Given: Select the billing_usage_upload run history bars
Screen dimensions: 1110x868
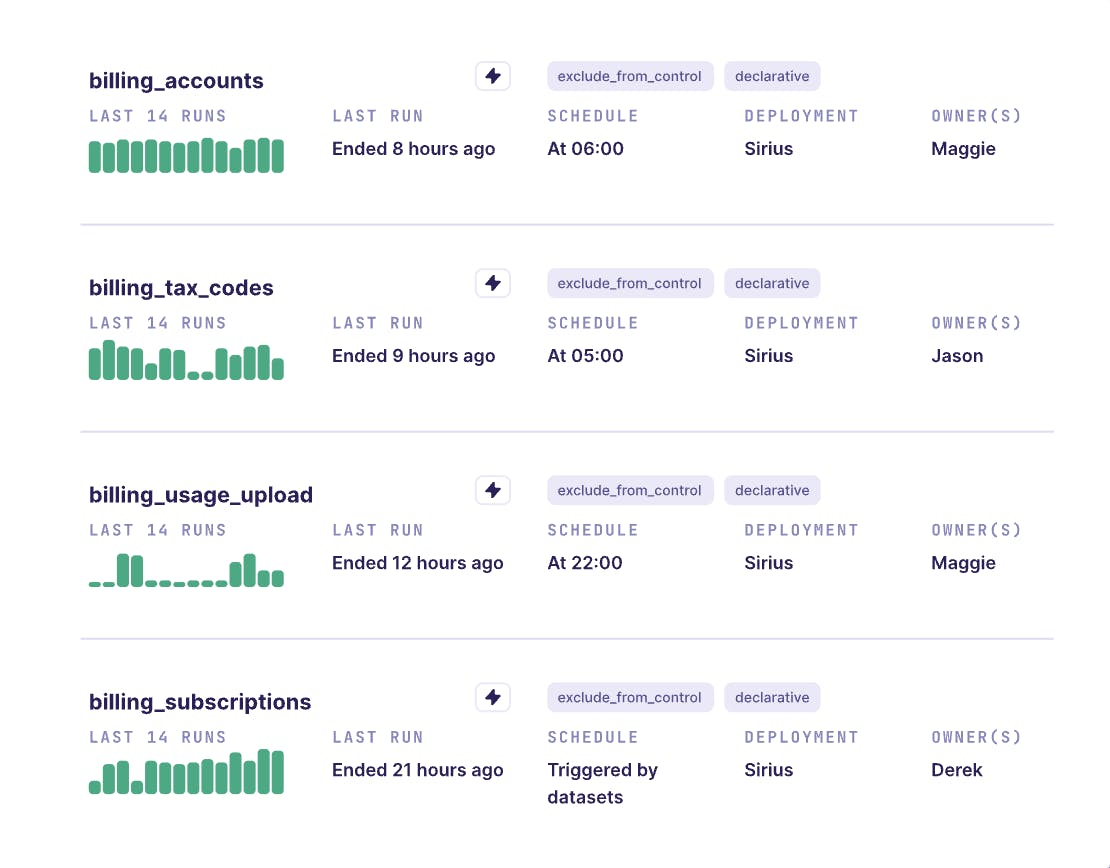Looking at the screenshot, I should (x=186, y=571).
